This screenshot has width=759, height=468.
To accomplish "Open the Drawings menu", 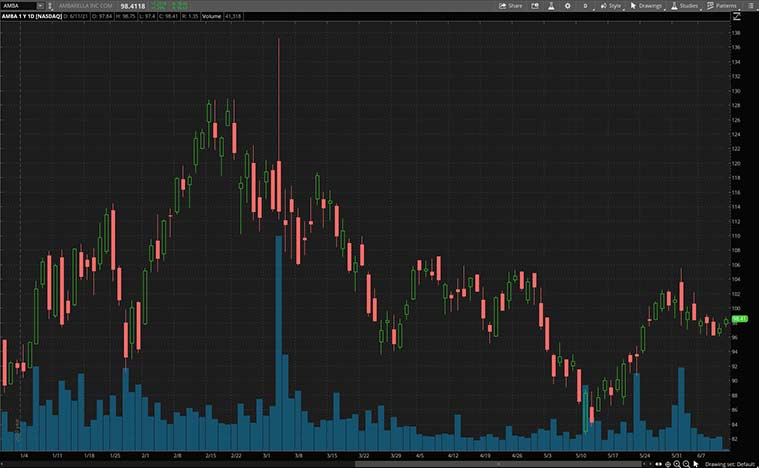I will (646, 5).
